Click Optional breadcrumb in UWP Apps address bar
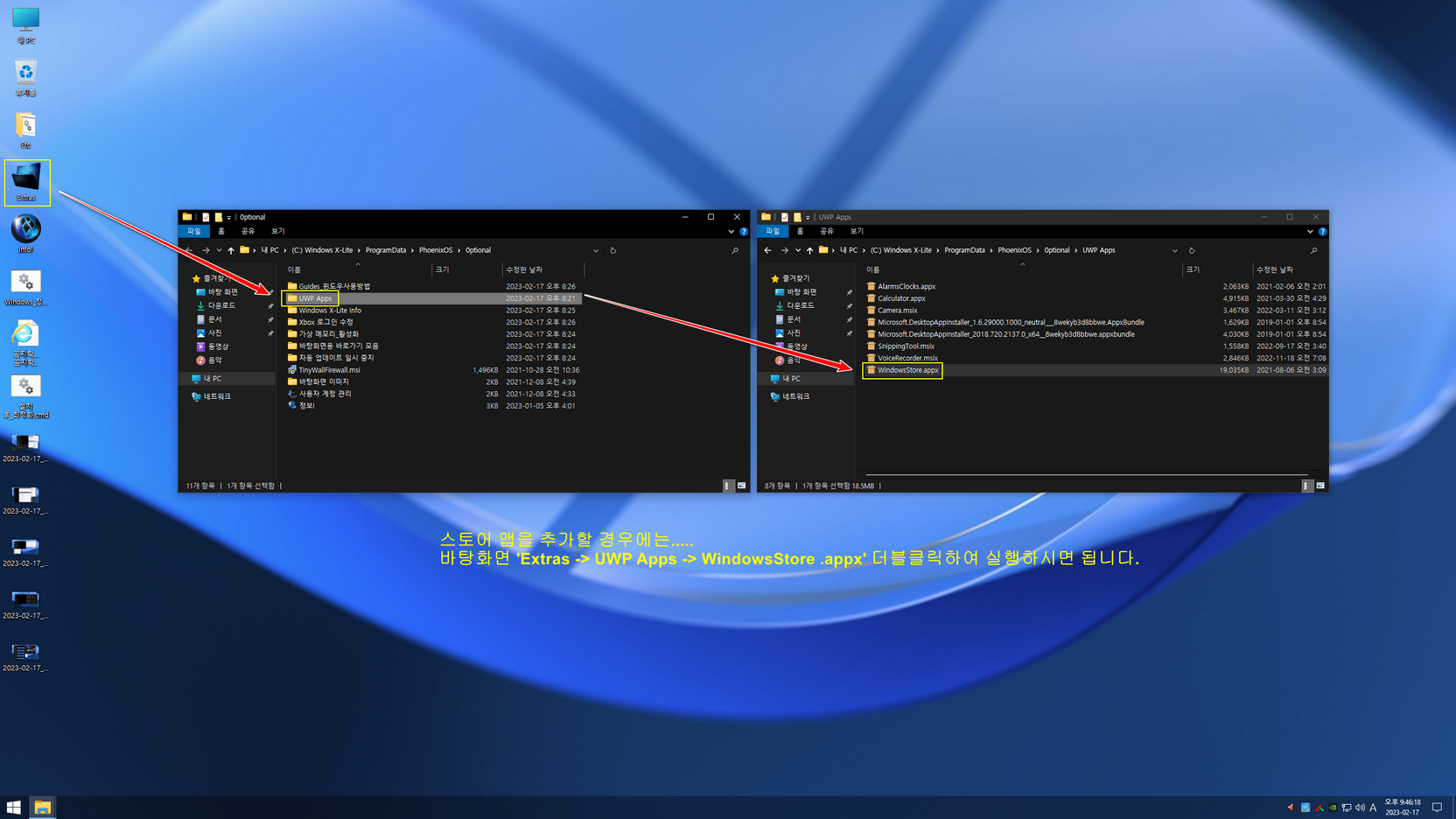The image size is (1456, 819). pyautogui.click(x=1056, y=250)
